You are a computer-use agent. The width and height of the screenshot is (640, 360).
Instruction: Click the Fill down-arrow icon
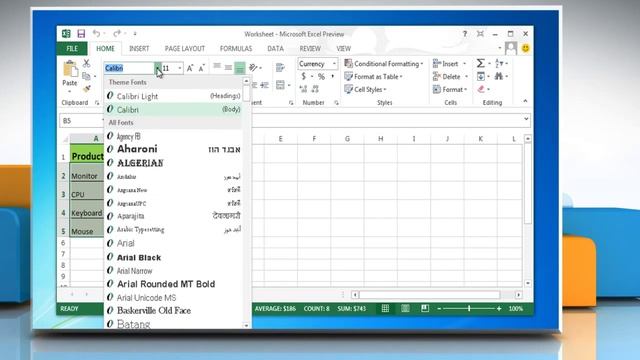481,76
